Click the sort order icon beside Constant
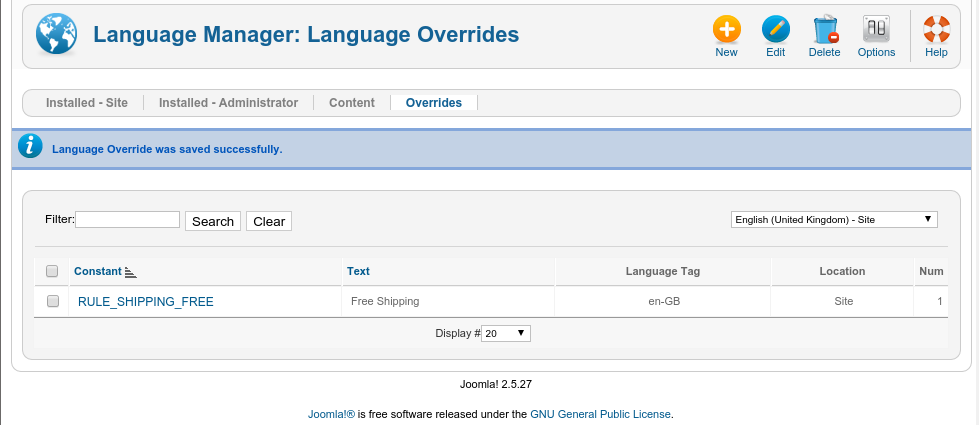 131,272
